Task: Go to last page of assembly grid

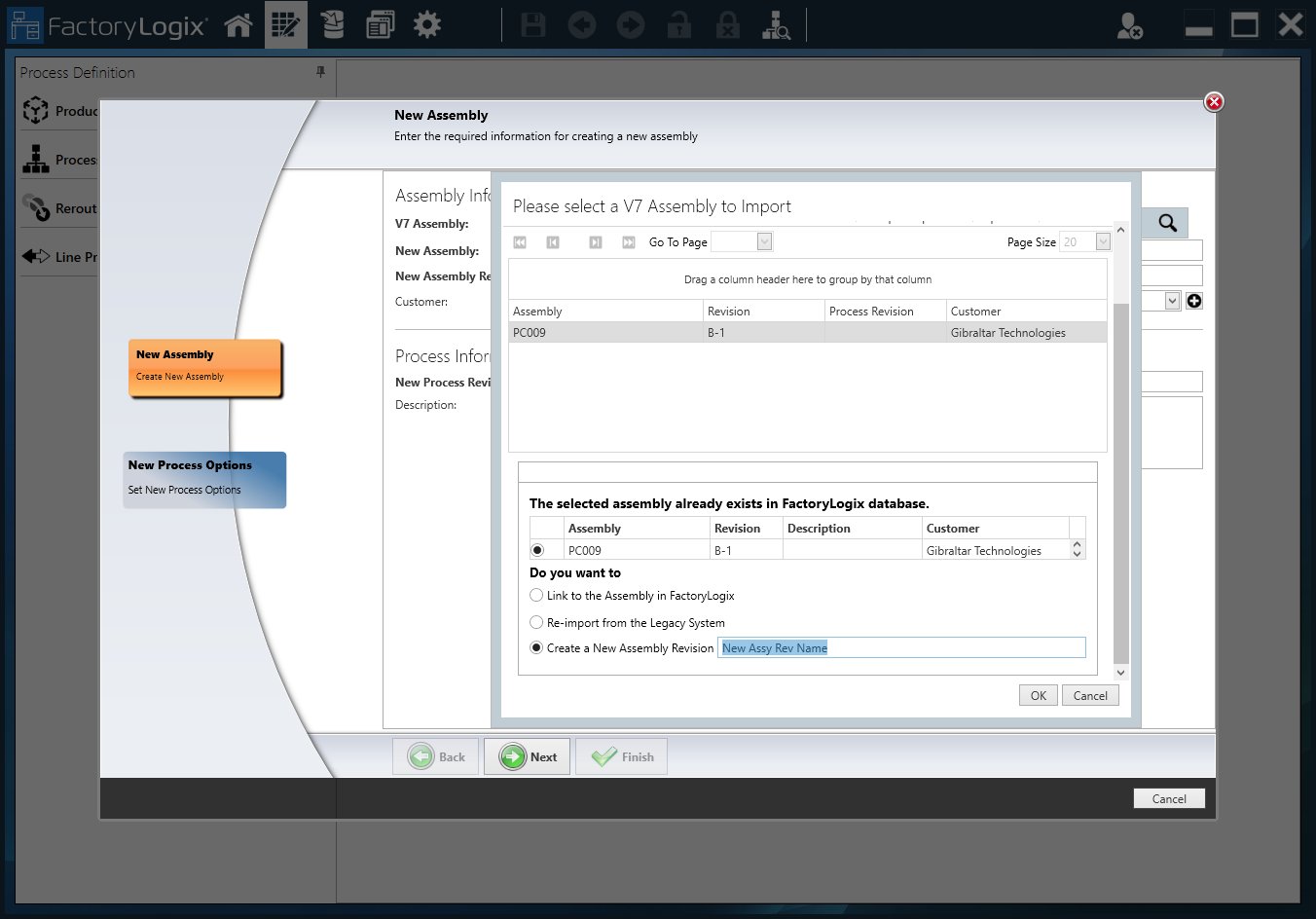Action: (x=629, y=242)
